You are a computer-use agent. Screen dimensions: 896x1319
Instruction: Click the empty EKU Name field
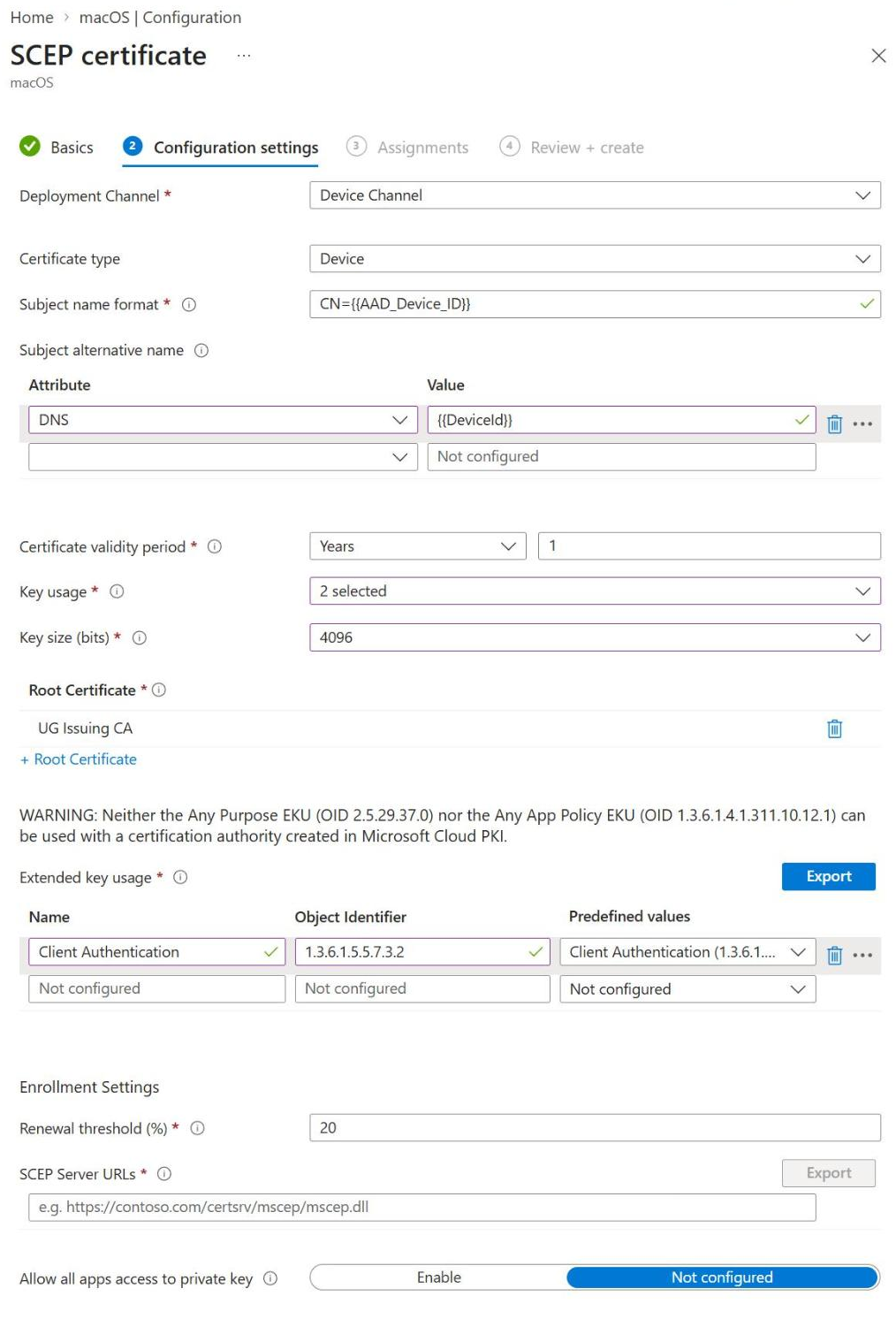(156, 989)
